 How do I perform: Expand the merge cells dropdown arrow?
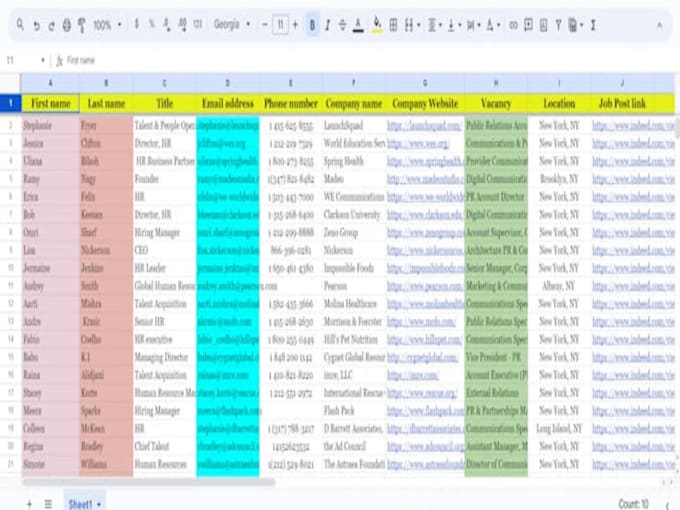(418, 25)
